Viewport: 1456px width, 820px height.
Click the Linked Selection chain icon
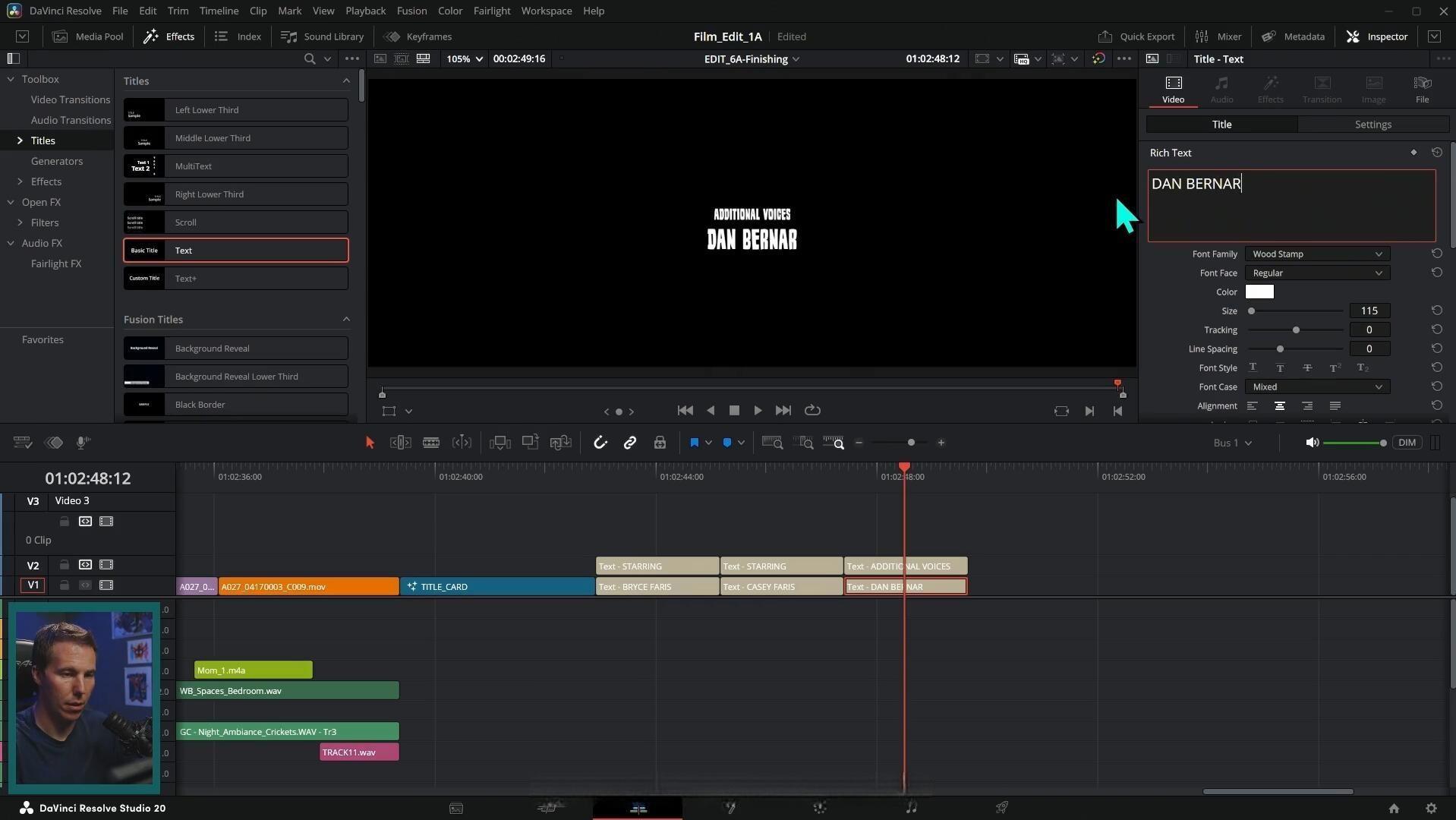(630, 443)
